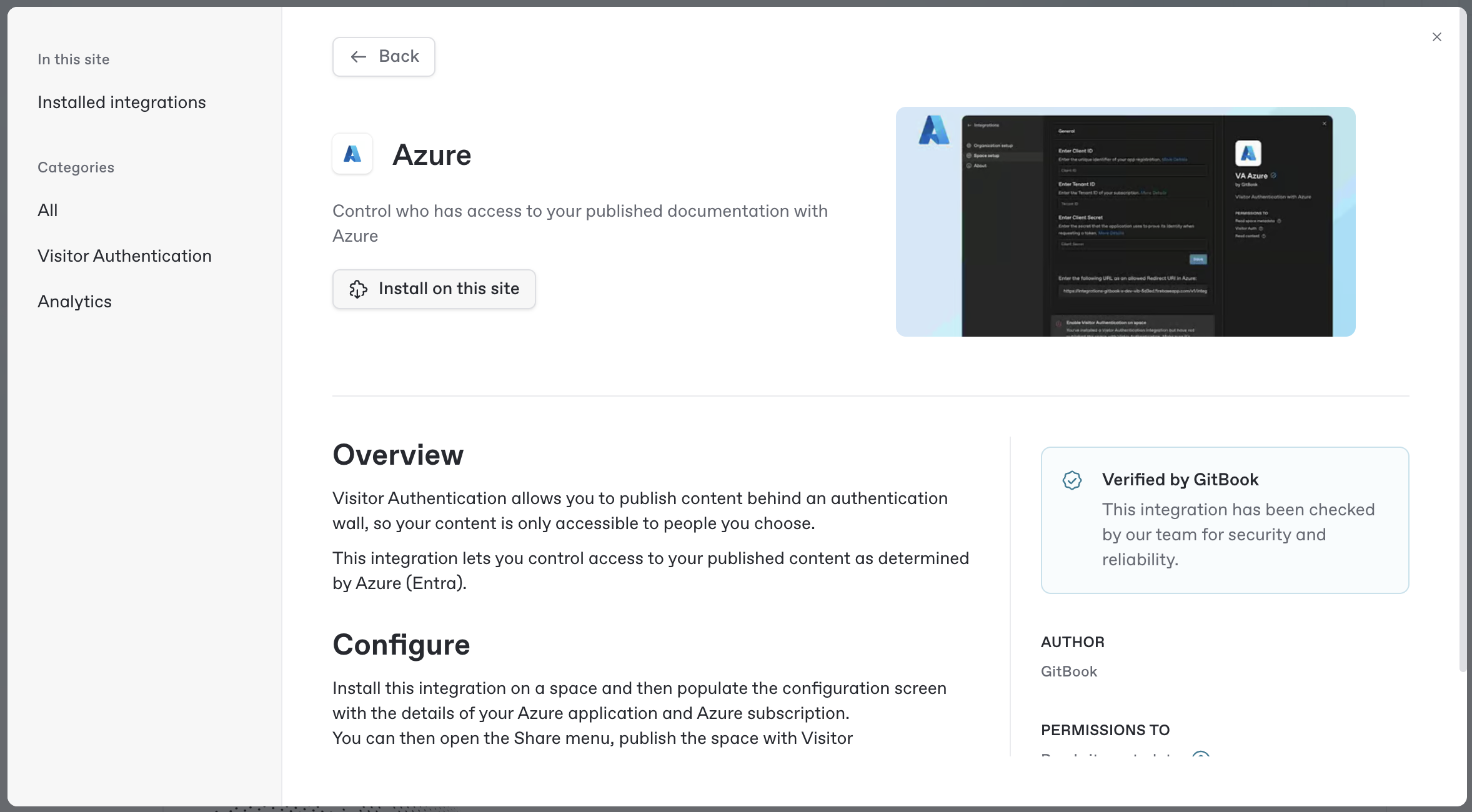Viewport: 1472px width, 812px height.
Task: Click the back arrow icon in the Back button
Action: [358, 56]
